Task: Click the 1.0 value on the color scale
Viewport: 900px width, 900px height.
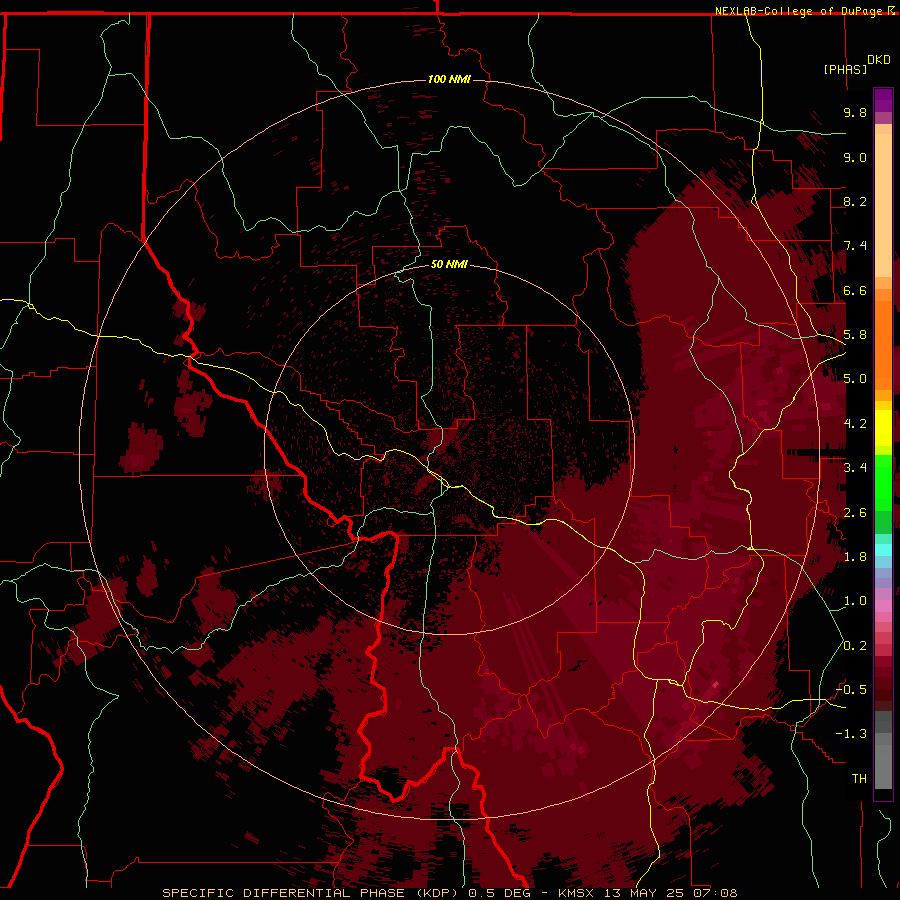Action: click(x=855, y=601)
